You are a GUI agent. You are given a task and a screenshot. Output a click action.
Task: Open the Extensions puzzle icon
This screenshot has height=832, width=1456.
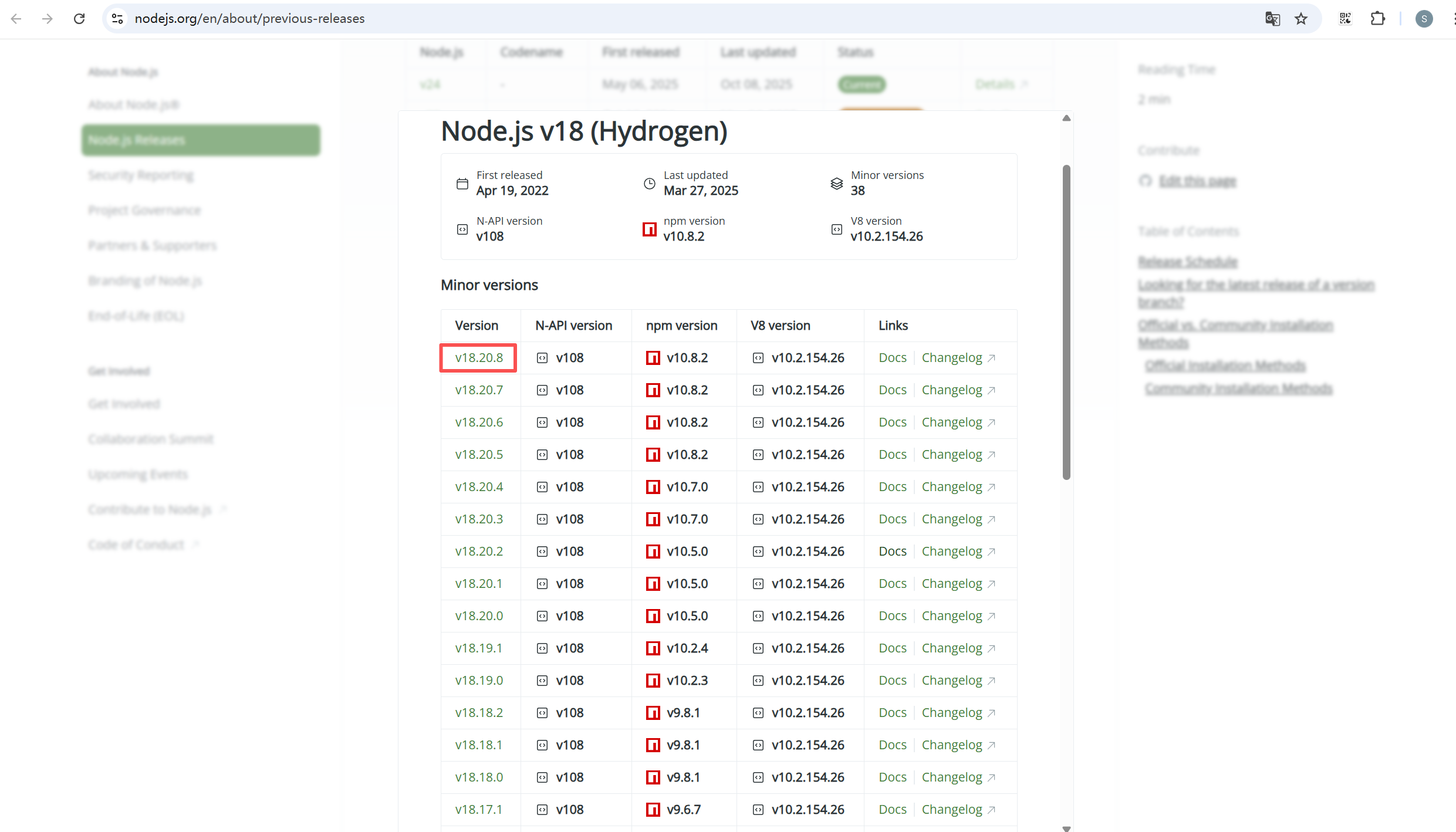click(1377, 19)
